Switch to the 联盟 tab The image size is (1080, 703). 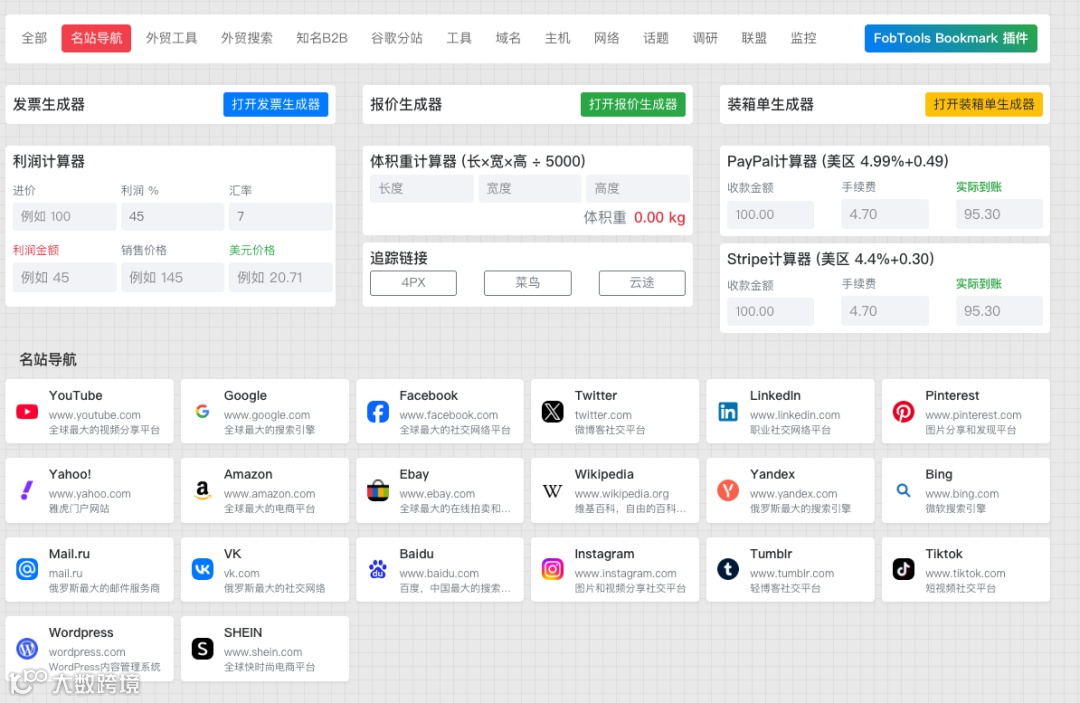click(754, 38)
